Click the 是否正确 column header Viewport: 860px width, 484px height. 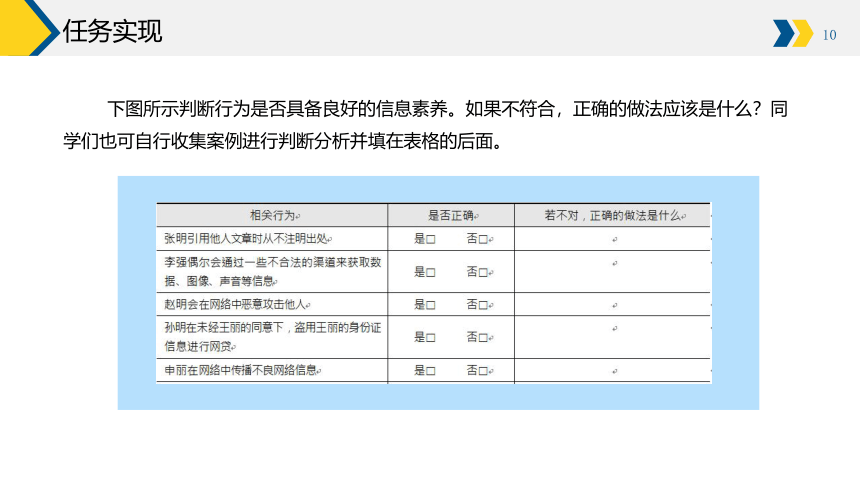pyautogui.click(x=451, y=215)
